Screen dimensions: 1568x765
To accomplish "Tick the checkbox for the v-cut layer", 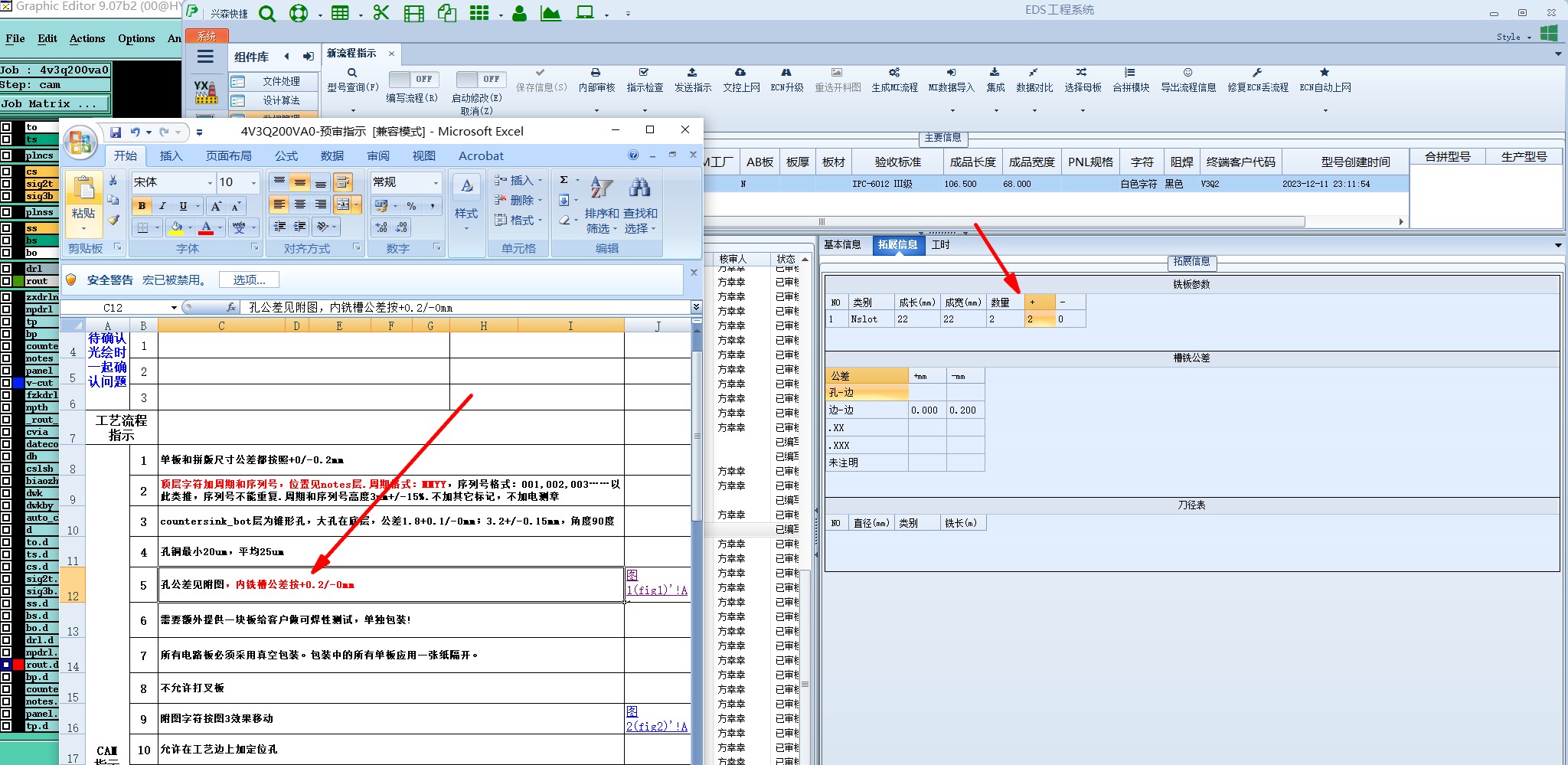I will point(6,383).
